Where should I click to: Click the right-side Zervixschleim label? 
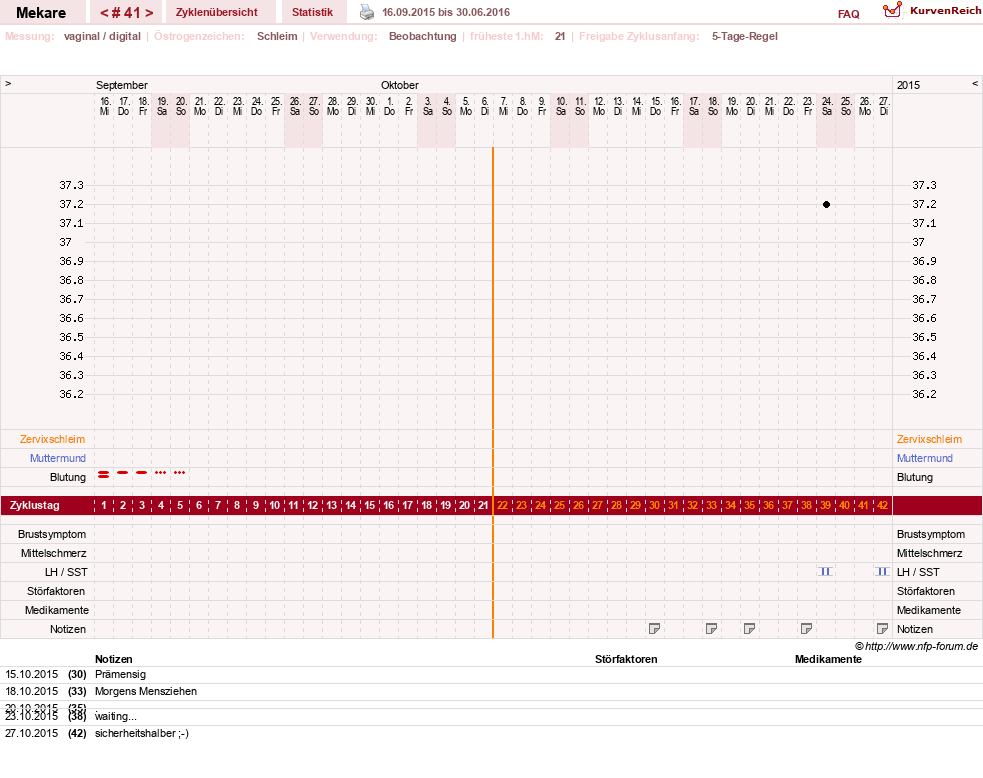(929, 439)
